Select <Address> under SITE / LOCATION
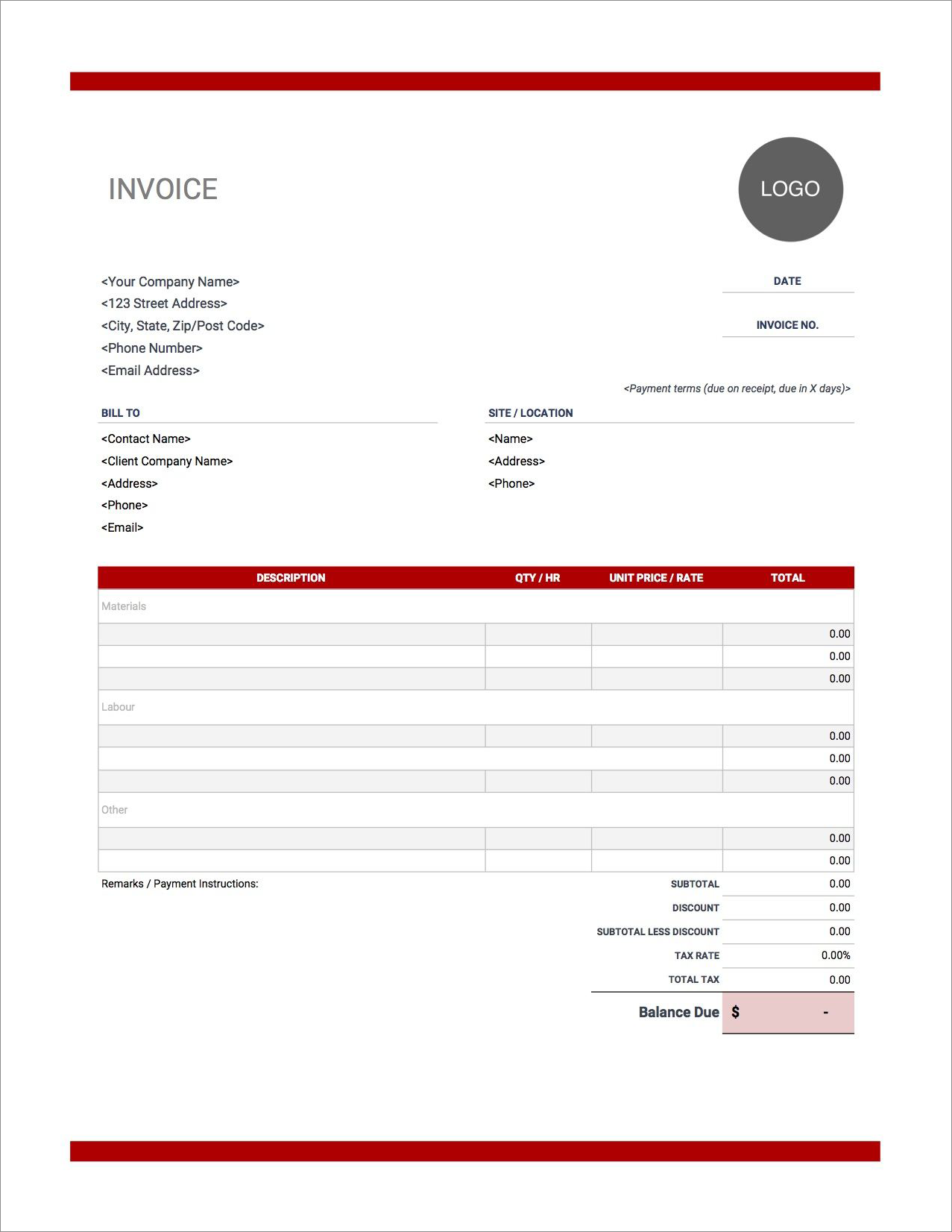This screenshot has width=952, height=1232. [517, 462]
